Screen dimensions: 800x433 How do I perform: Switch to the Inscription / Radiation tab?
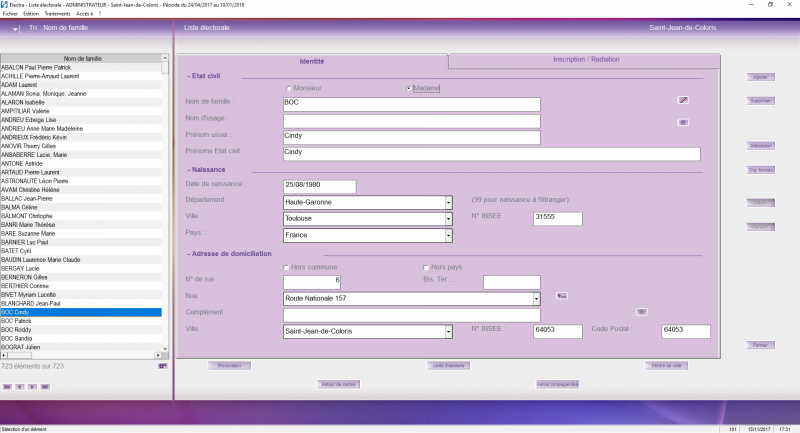pos(586,60)
